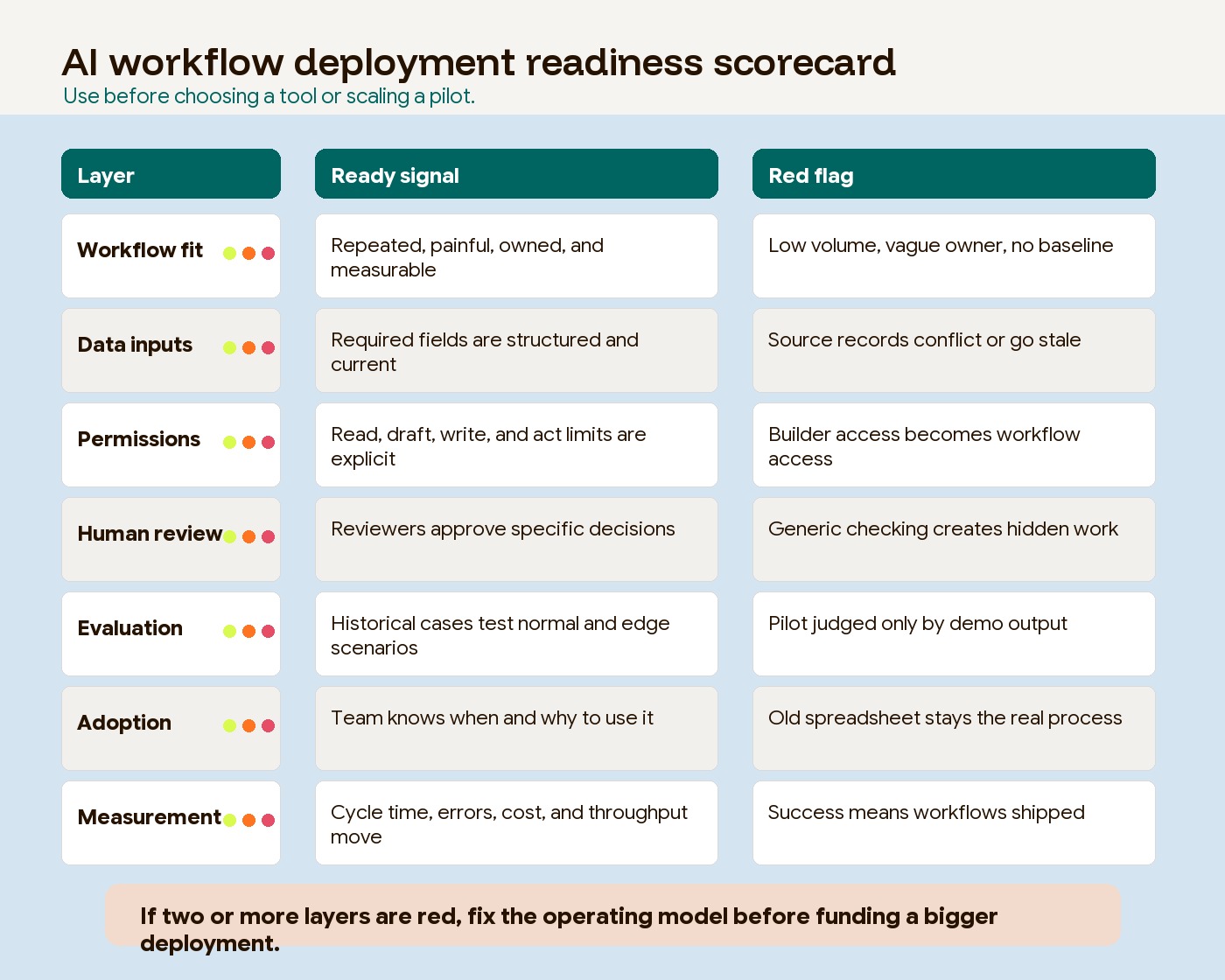Mark Permissions with the orange dot

coord(248,442)
